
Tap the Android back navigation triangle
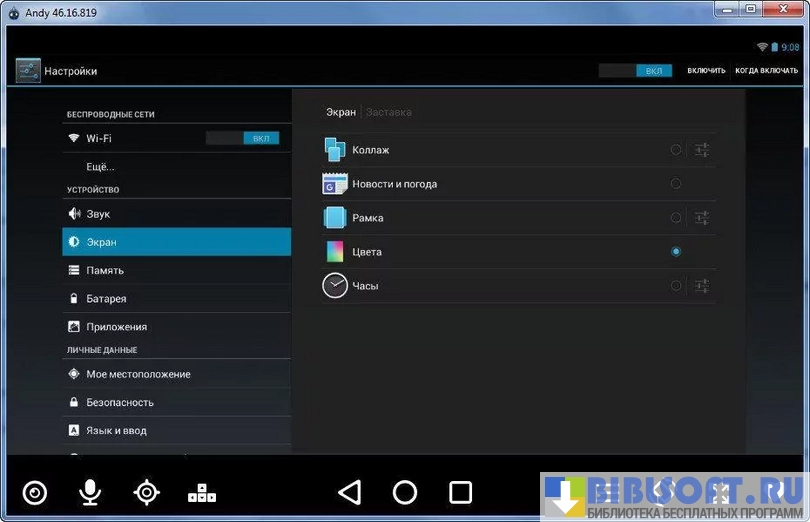point(349,492)
